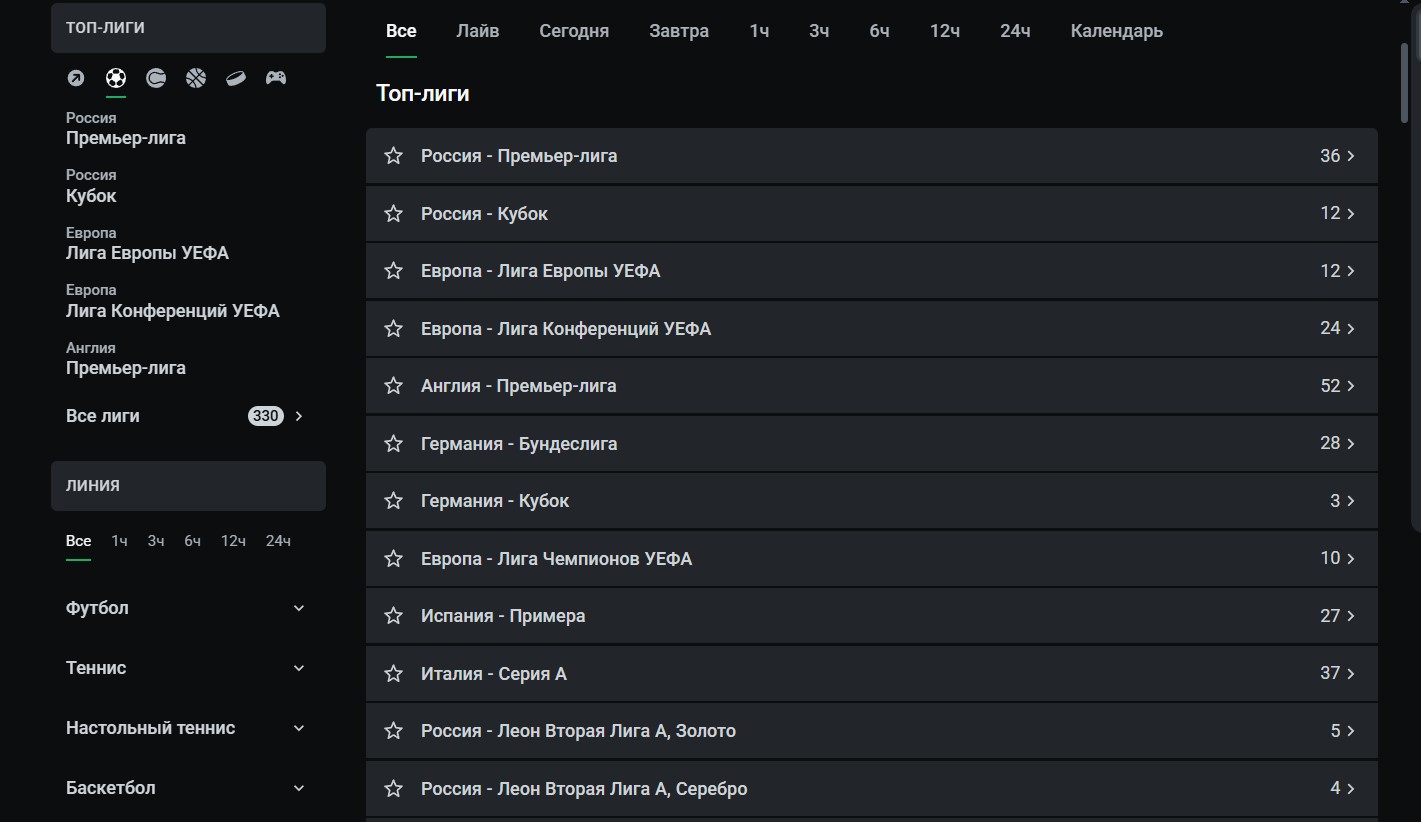Screen dimensions: 1421x822
Task: Click the ТОП-ЛИГИ panel header
Action: (x=188, y=27)
